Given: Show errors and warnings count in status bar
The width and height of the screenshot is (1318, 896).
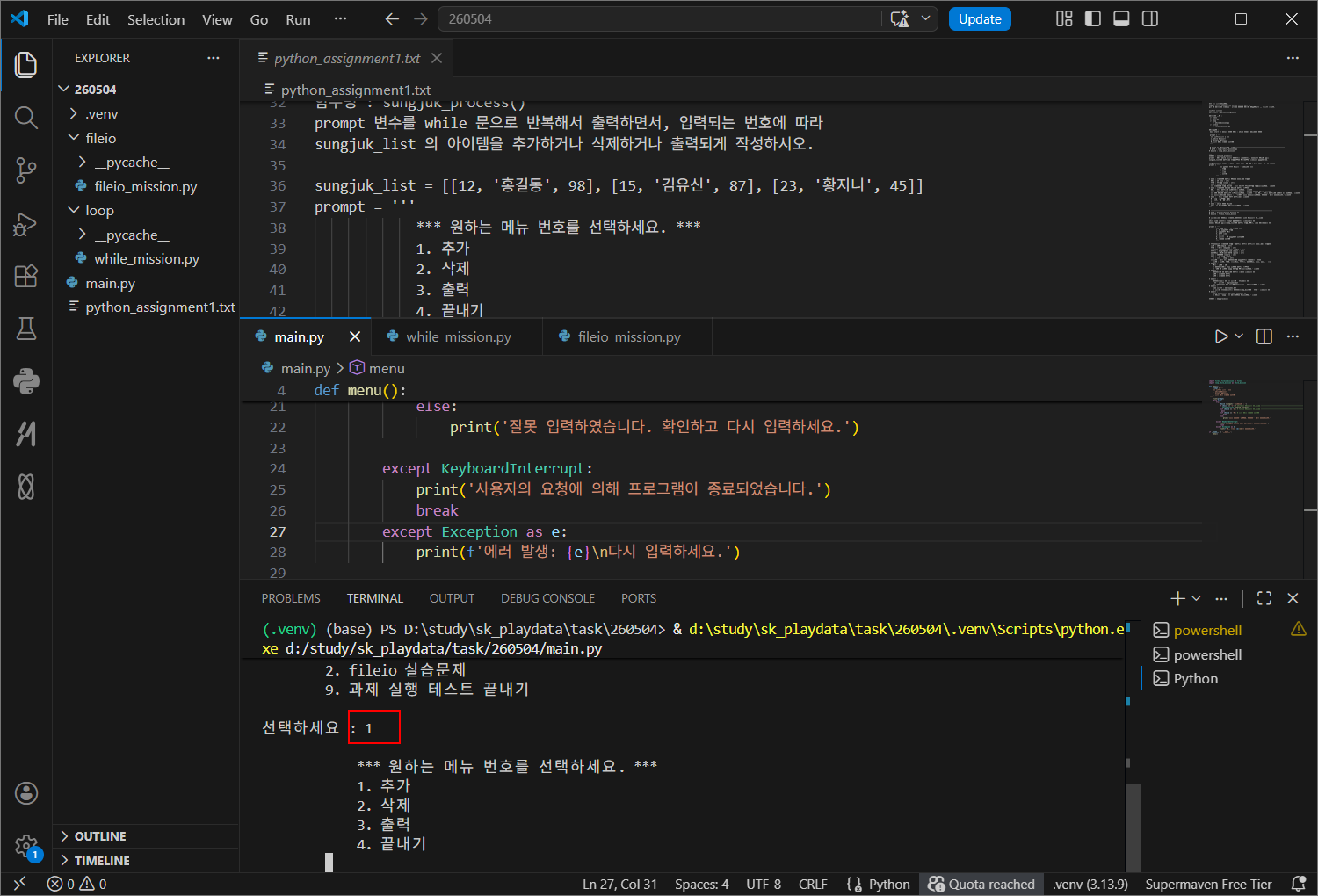Looking at the screenshot, I should tap(77, 884).
